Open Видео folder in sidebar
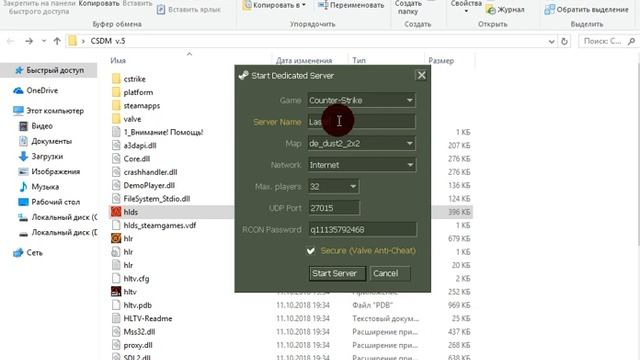This screenshot has height=360, width=640. [36, 126]
